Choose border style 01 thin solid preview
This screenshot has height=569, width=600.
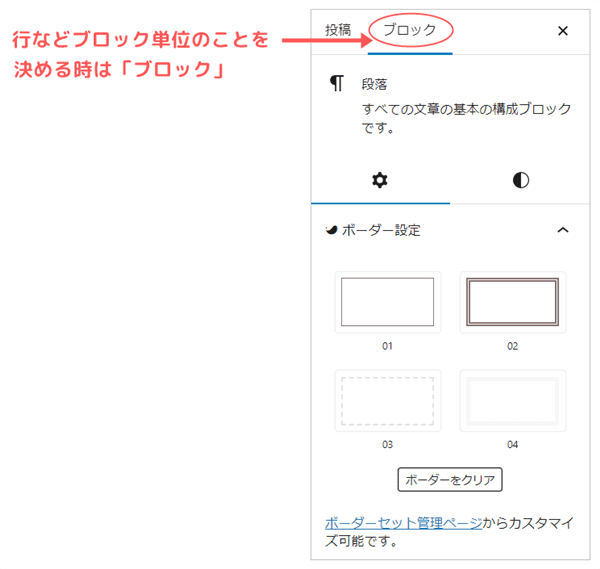[387, 302]
